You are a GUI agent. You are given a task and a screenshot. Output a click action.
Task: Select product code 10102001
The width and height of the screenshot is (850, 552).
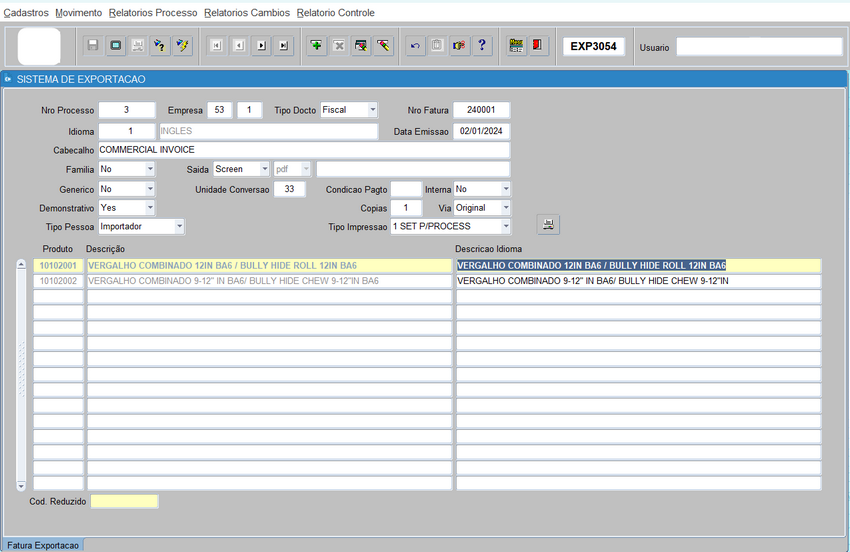click(x=59, y=266)
